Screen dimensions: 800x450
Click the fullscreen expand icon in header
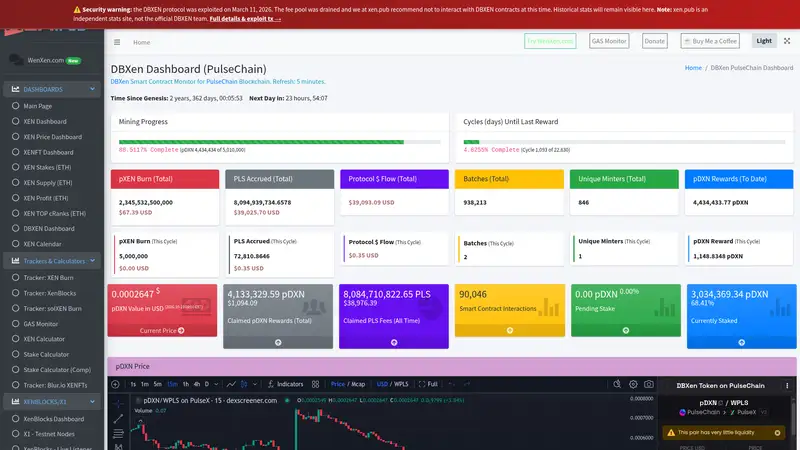click(787, 41)
